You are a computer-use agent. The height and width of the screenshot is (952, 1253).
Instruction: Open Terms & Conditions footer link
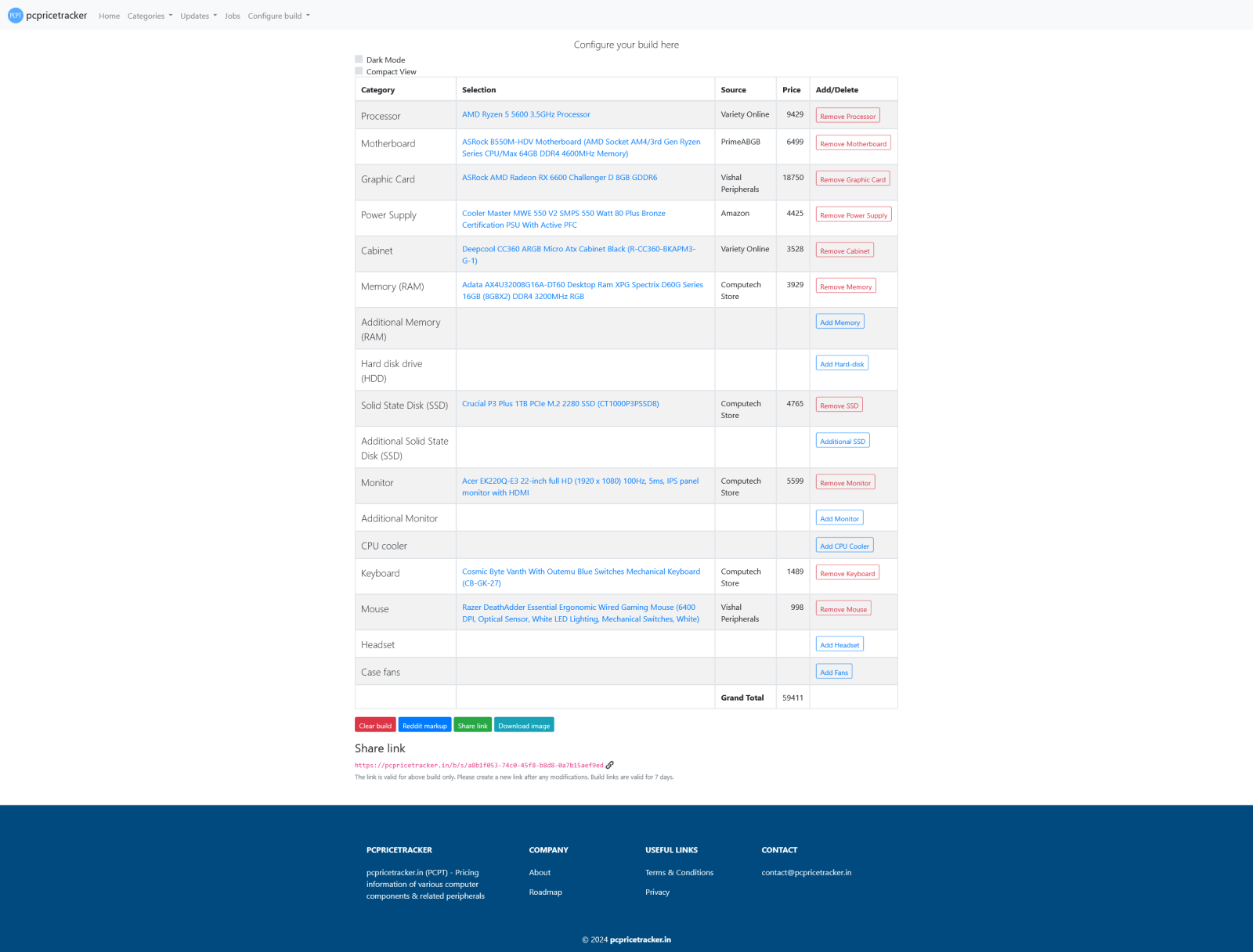(679, 872)
